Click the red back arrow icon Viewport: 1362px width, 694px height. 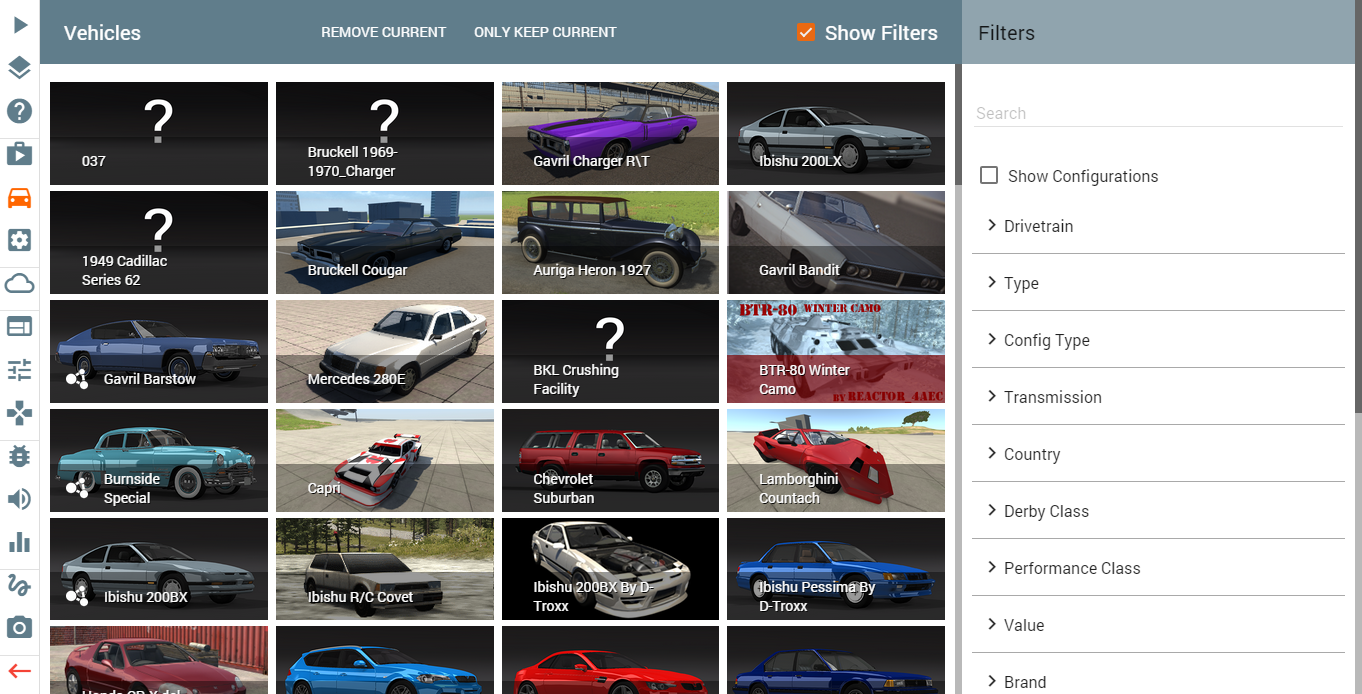(x=20, y=671)
